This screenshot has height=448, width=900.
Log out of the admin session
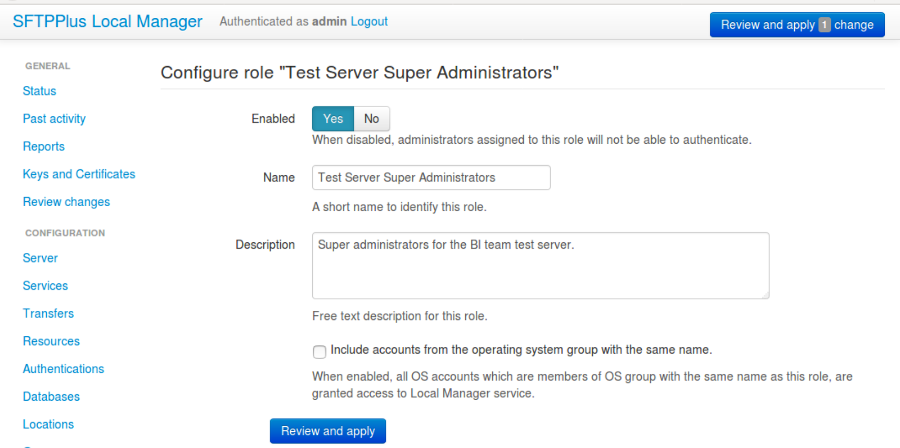366,21
